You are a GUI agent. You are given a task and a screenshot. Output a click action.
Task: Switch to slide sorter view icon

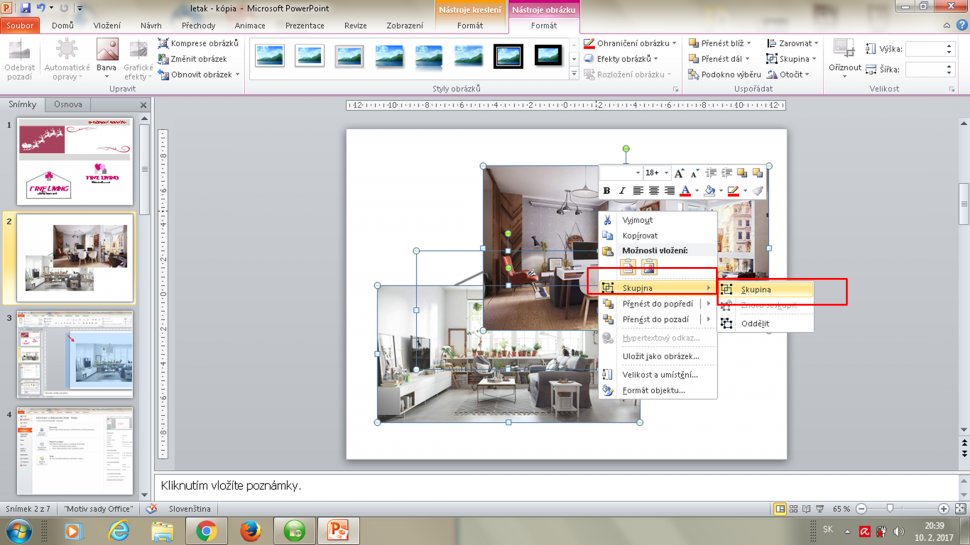793,509
